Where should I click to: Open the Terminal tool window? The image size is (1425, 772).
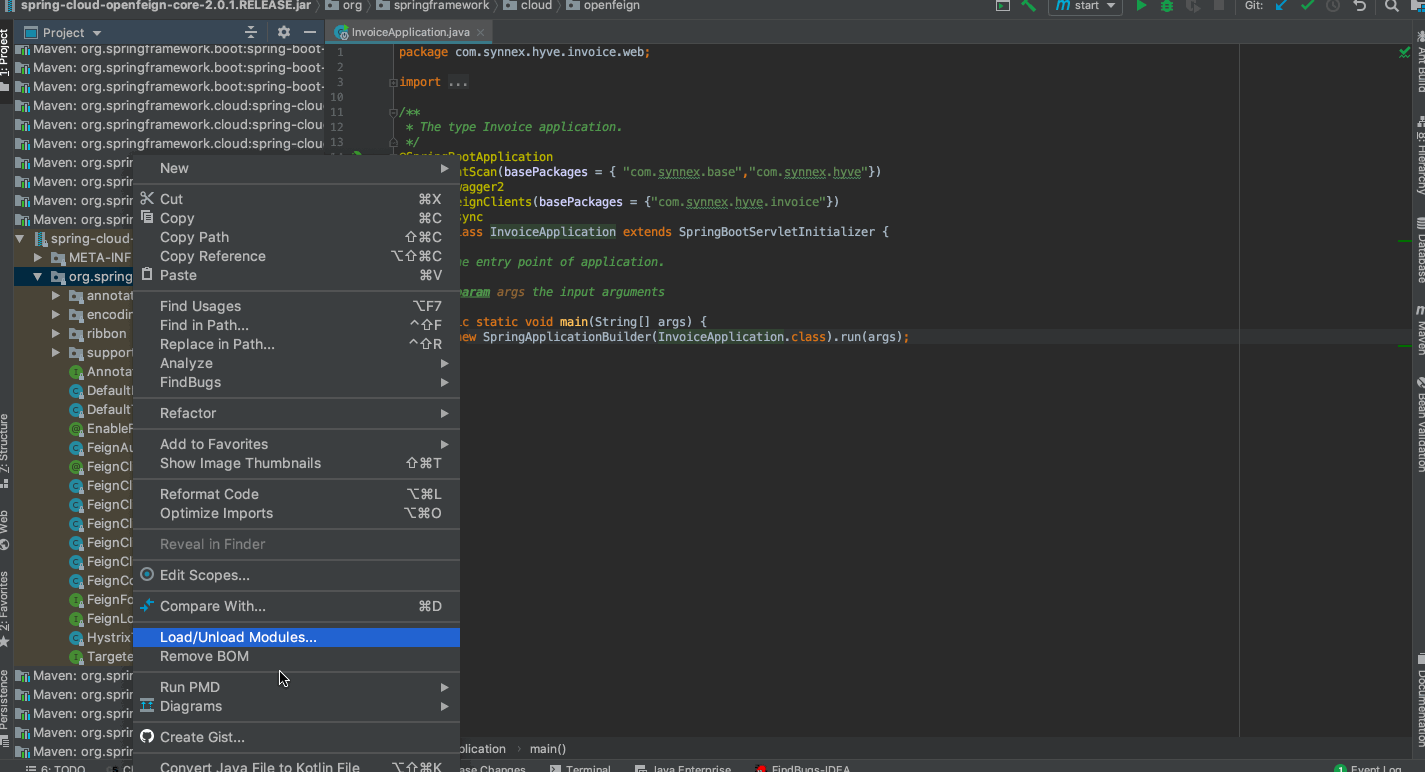pos(580,768)
